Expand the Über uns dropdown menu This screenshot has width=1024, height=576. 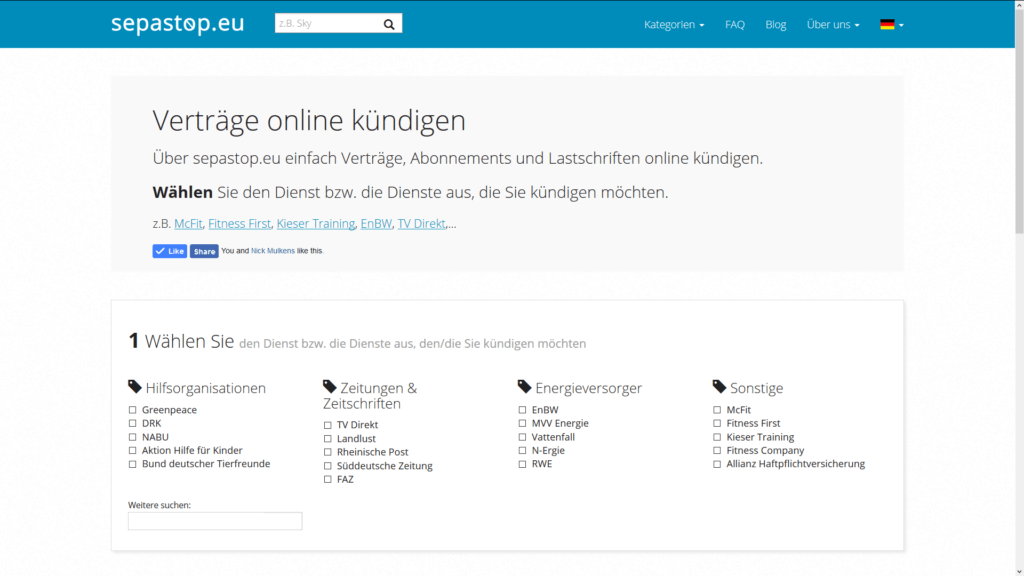pyautogui.click(x=833, y=25)
